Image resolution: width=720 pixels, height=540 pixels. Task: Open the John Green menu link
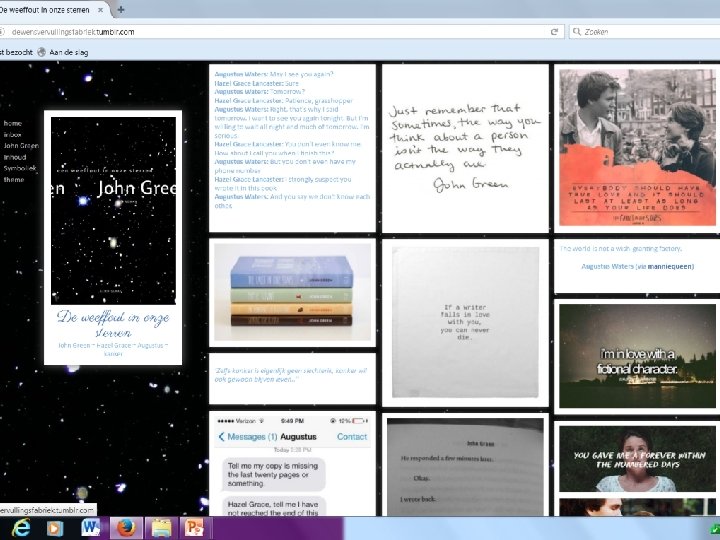[x=21, y=146]
